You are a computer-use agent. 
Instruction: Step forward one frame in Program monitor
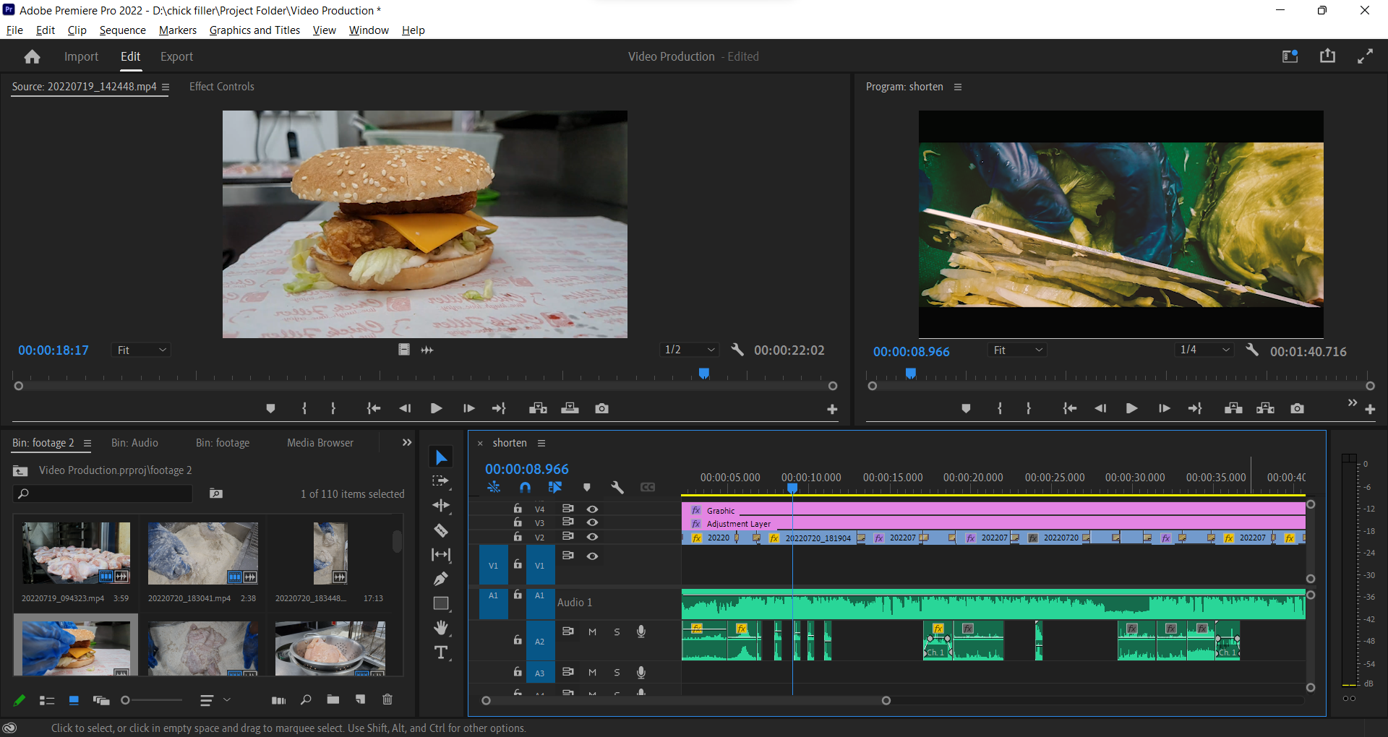(x=1164, y=408)
